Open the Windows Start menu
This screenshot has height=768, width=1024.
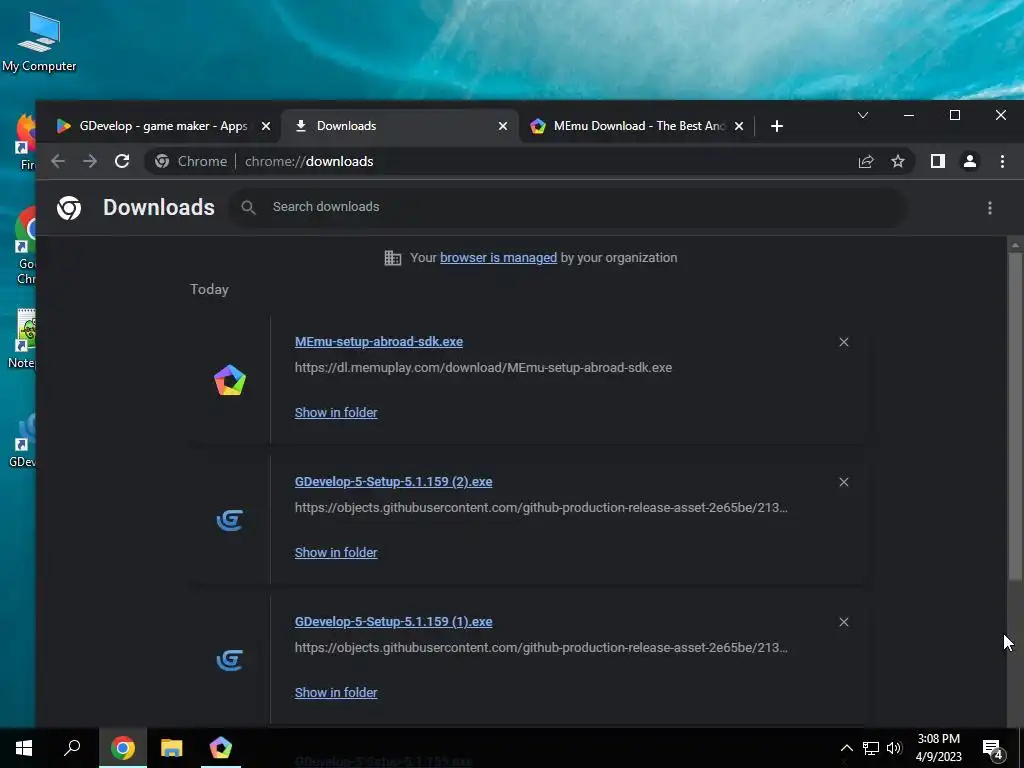pos(24,748)
